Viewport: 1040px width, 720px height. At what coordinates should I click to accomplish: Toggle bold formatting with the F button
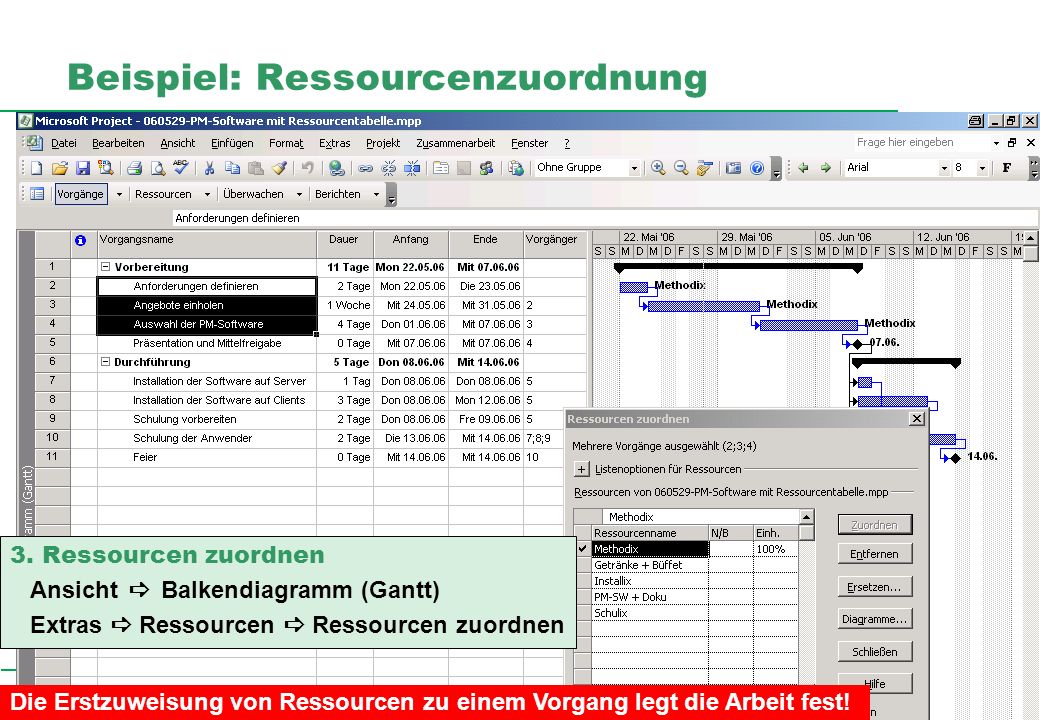(1007, 168)
